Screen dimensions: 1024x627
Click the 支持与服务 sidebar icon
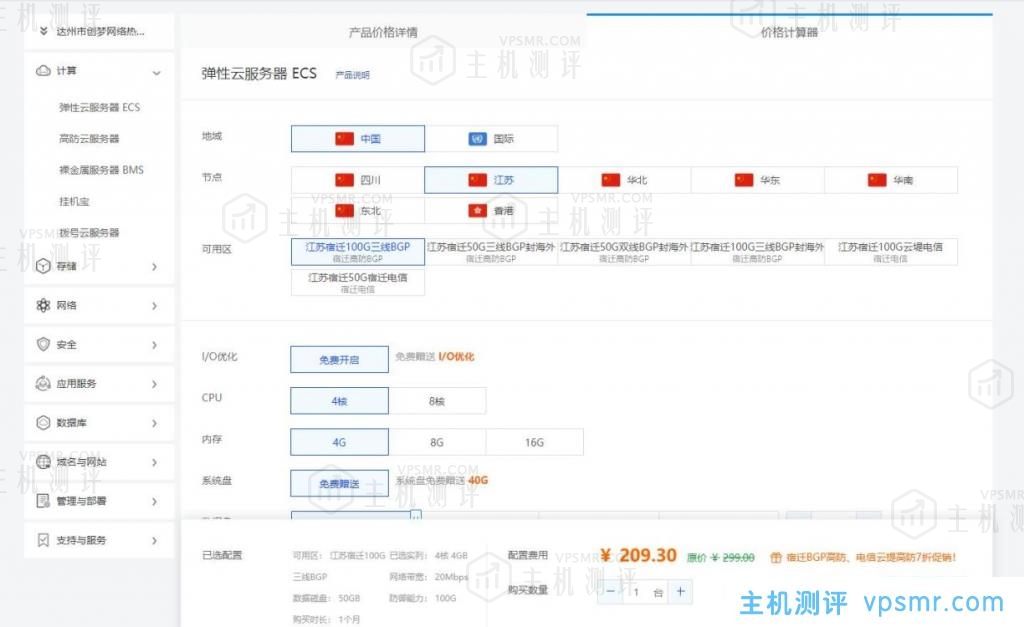tap(43, 540)
